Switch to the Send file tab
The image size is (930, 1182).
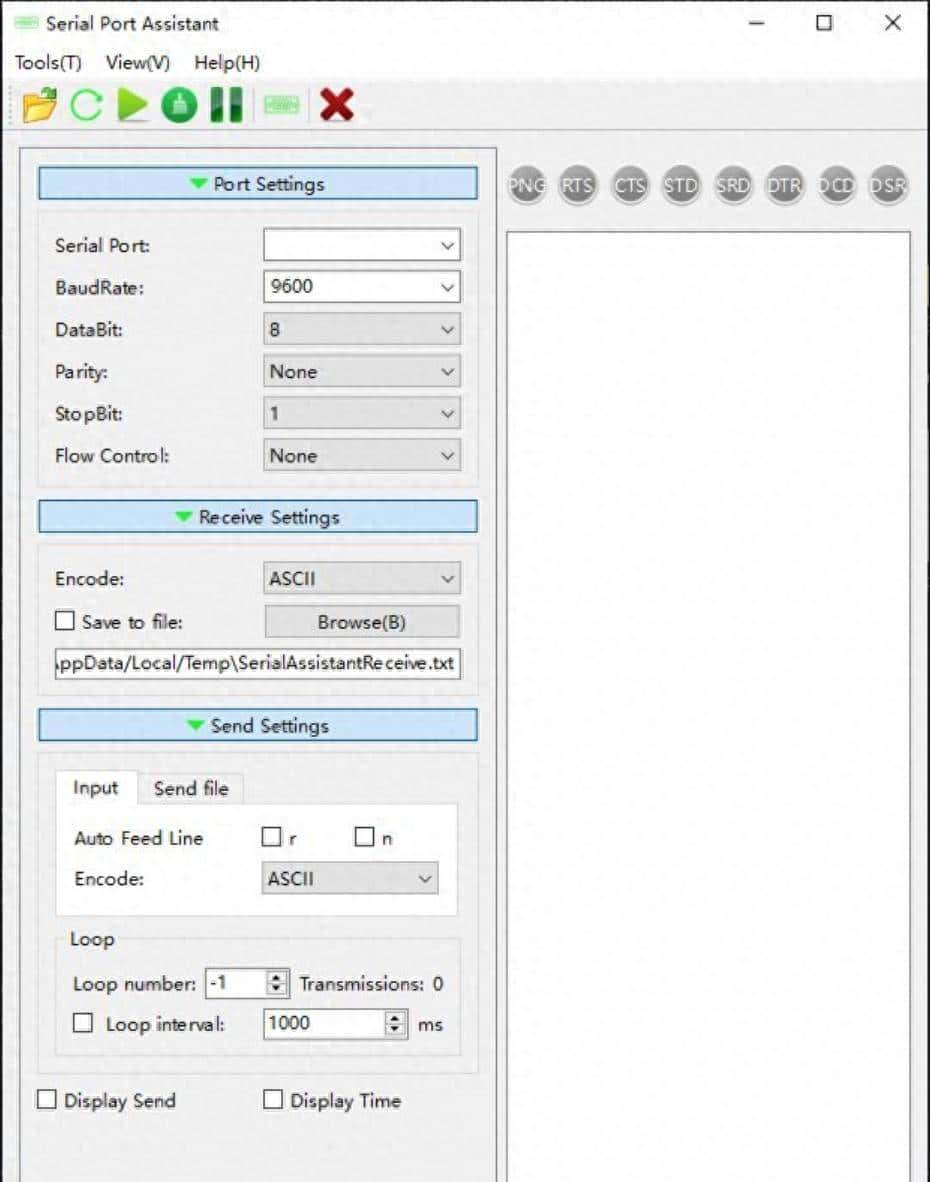[191, 788]
